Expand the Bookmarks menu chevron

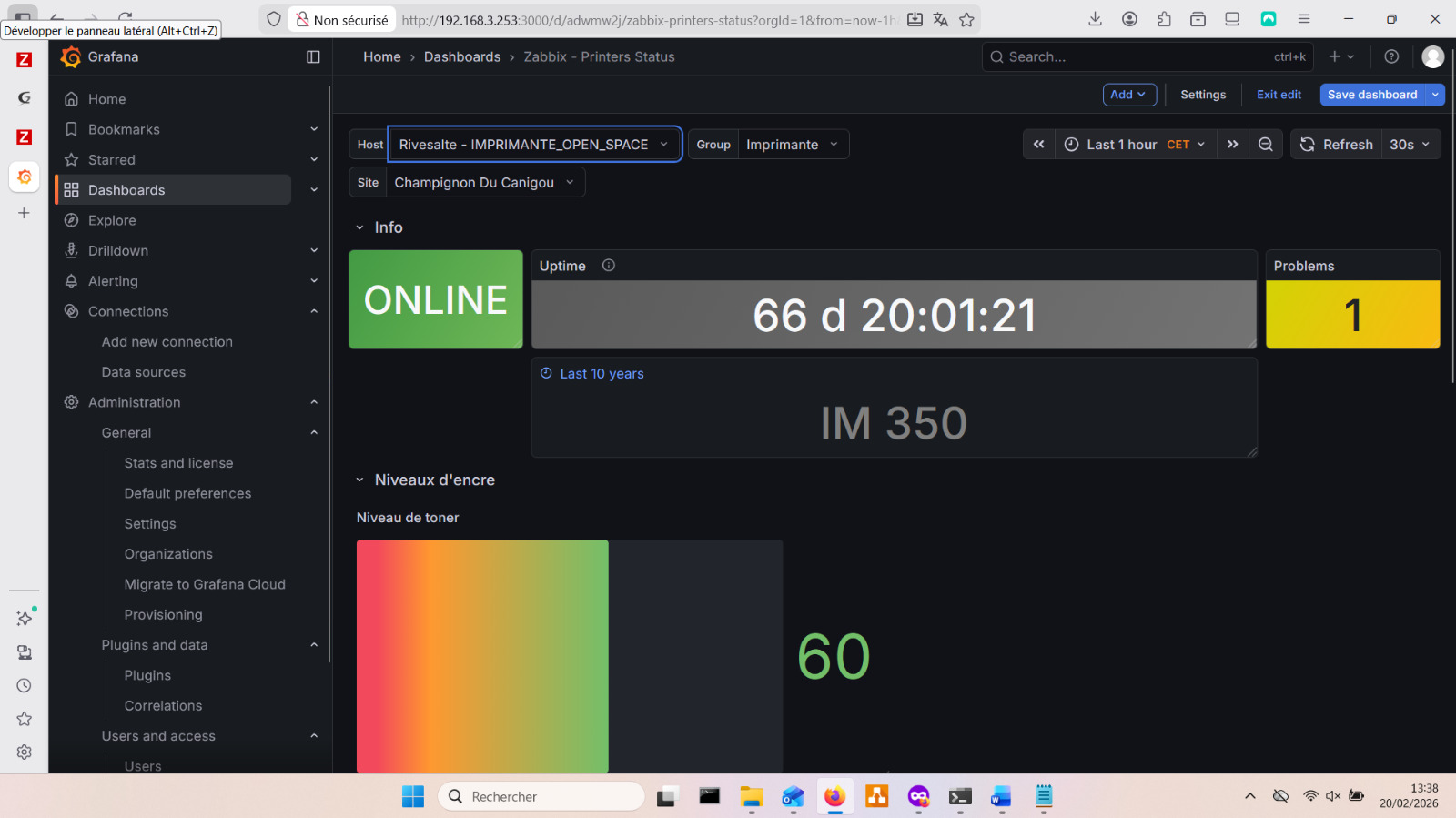pos(314,129)
